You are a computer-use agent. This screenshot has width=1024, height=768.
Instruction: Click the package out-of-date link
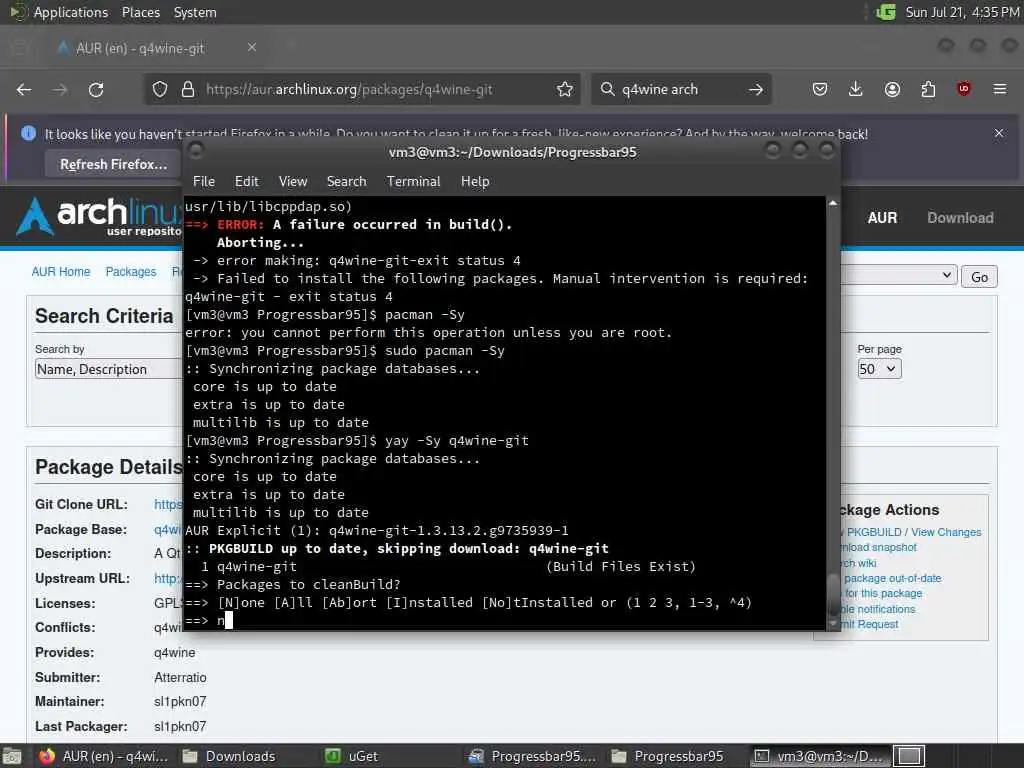pyautogui.click(x=891, y=578)
